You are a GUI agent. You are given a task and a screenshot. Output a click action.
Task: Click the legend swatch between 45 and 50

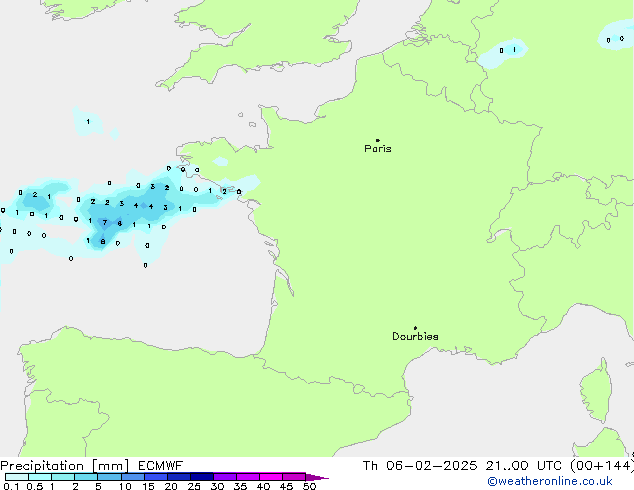click(x=294, y=478)
